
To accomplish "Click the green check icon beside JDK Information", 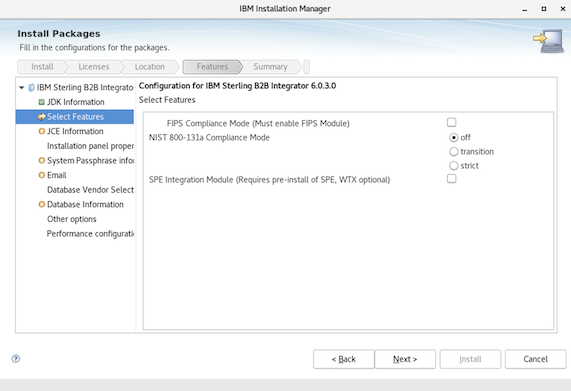I will click(42, 102).
